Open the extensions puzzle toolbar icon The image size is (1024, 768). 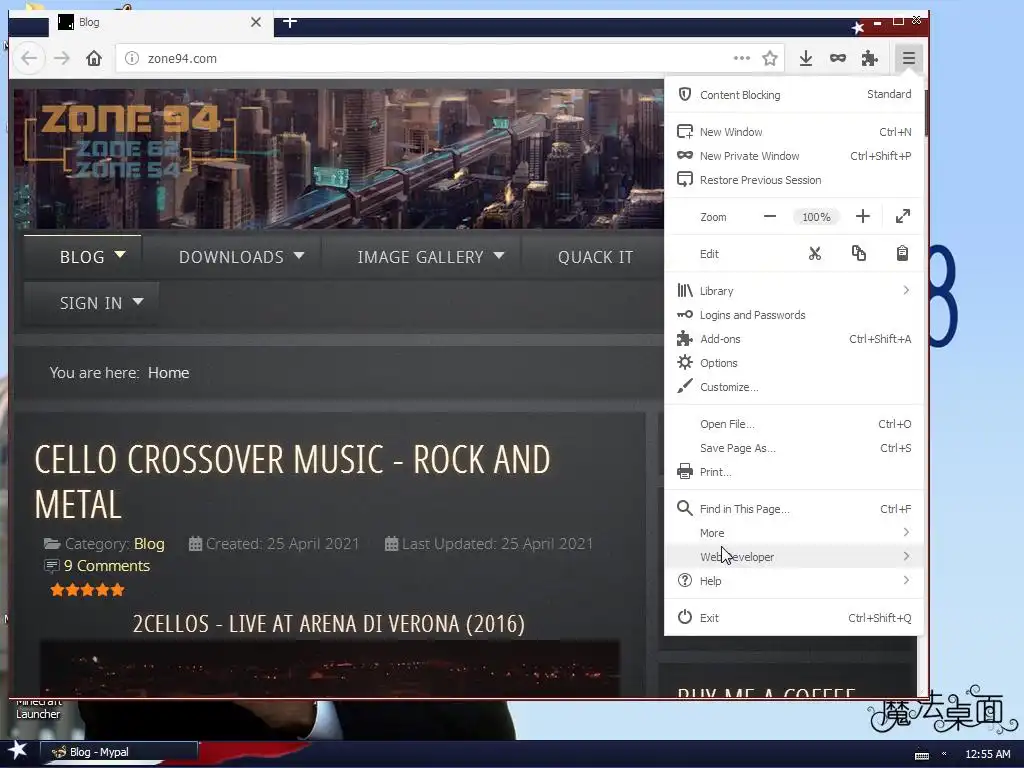[x=869, y=58]
